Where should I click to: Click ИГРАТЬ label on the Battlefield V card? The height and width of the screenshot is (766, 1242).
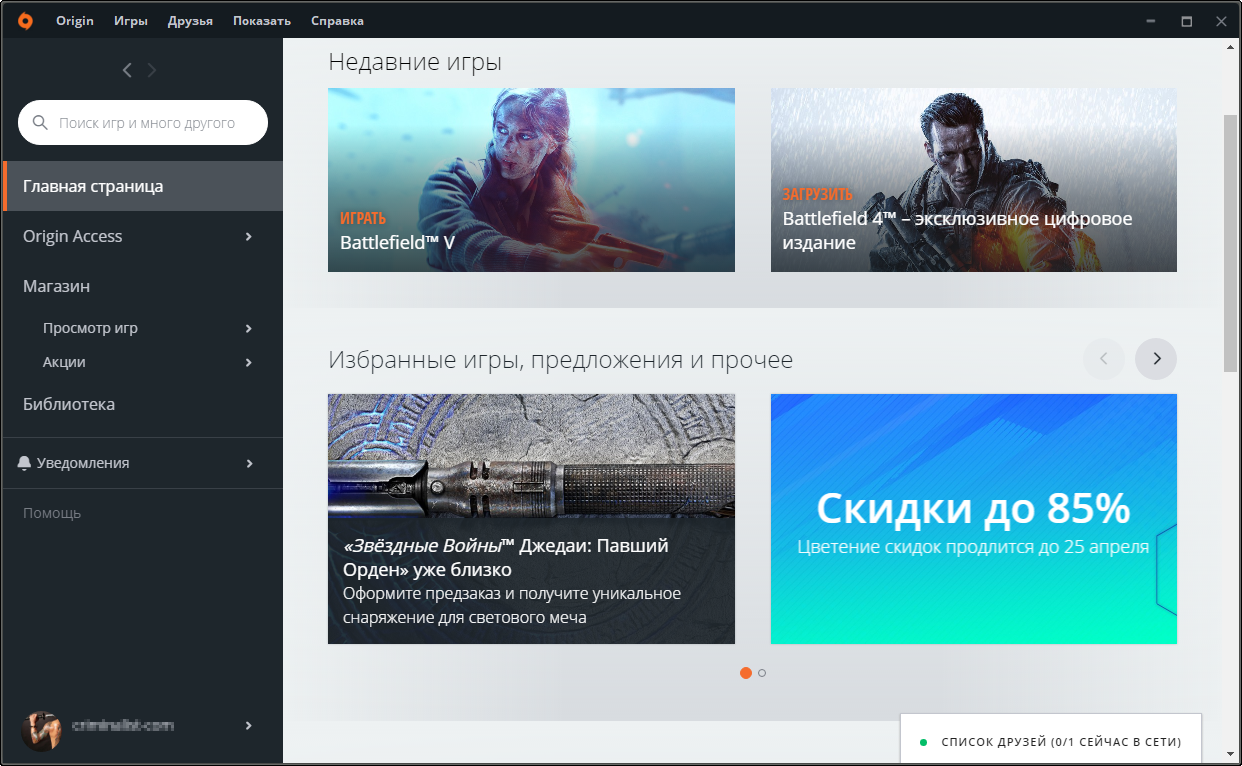point(363,218)
